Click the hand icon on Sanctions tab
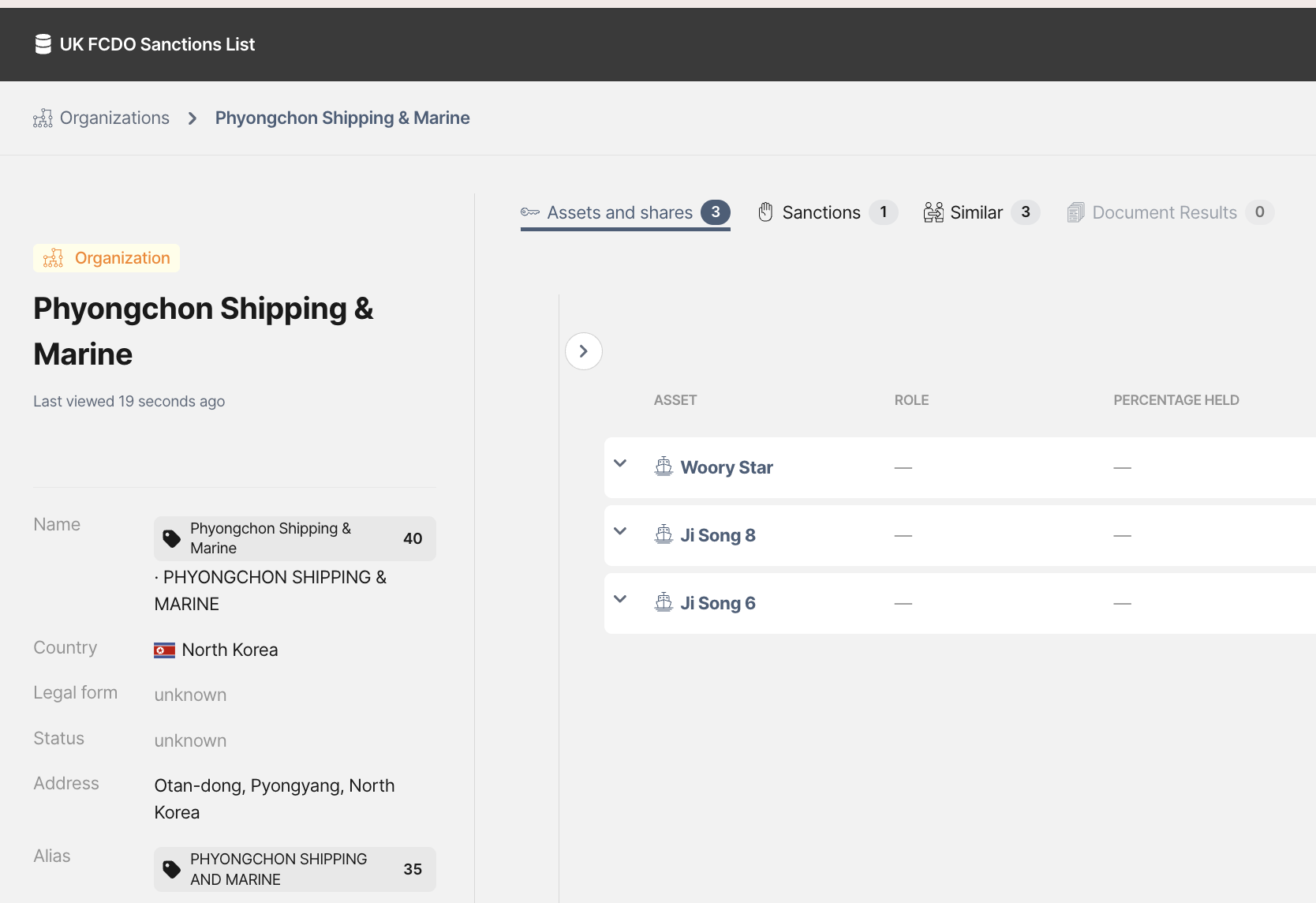This screenshot has height=903, width=1316. (x=765, y=212)
